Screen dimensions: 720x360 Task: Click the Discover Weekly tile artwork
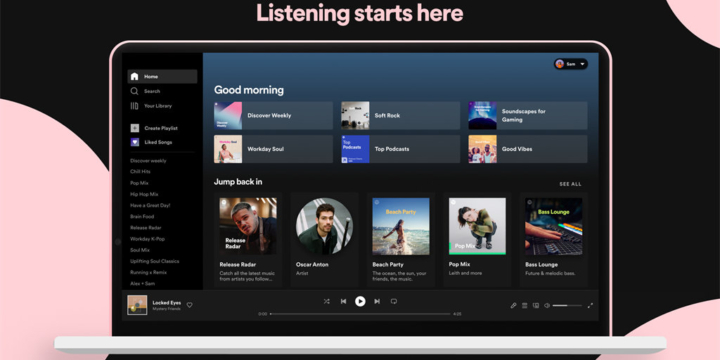pyautogui.click(x=228, y=116)
